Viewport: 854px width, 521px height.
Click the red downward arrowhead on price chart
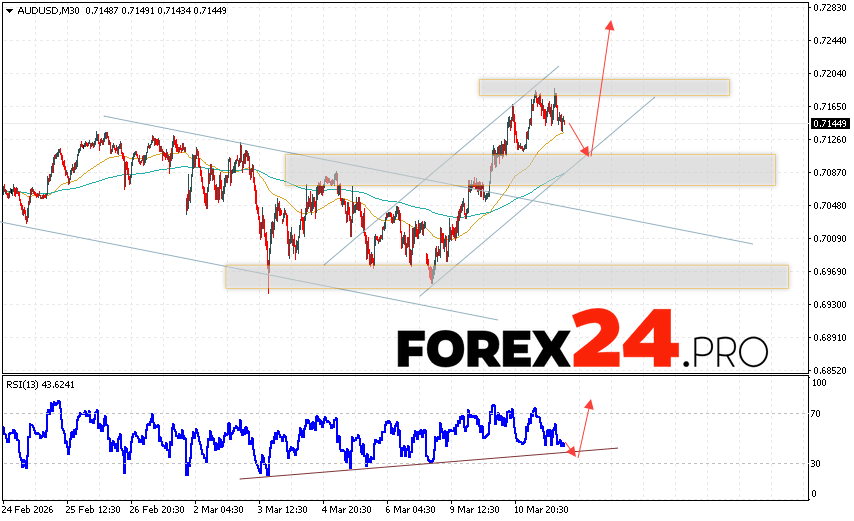click(587, 152)
